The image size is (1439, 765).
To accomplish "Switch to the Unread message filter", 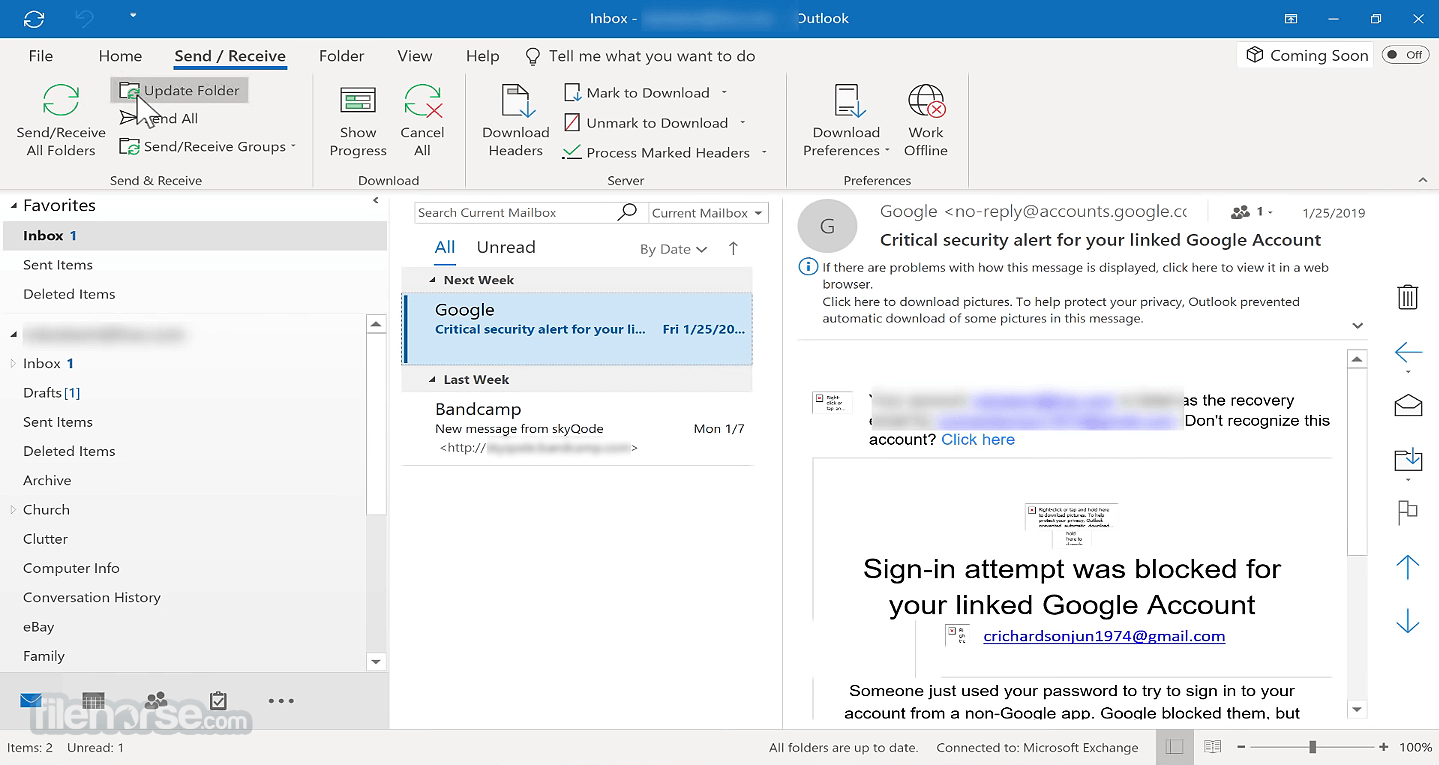I will 506,248.
